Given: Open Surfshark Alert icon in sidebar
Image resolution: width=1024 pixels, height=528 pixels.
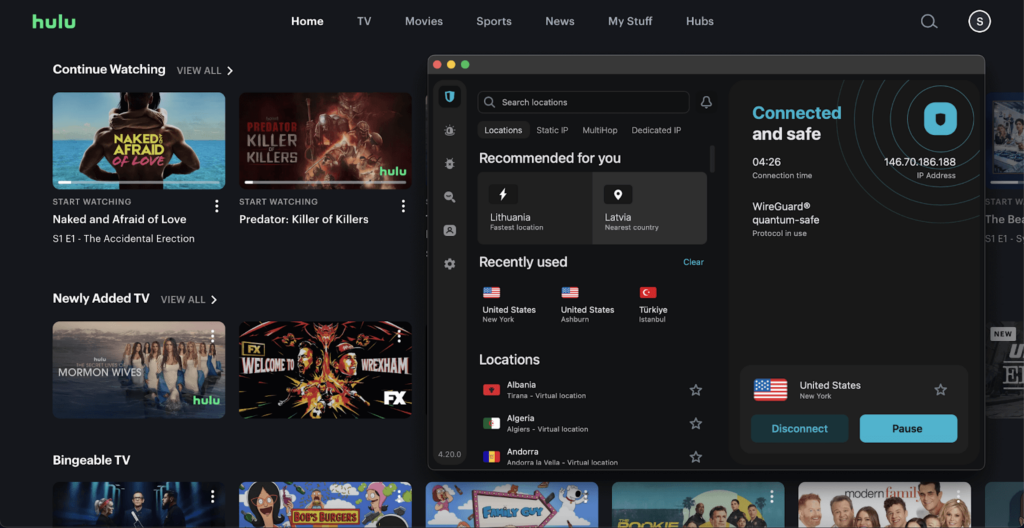Looking at the screenshot, I should [449, 131].
